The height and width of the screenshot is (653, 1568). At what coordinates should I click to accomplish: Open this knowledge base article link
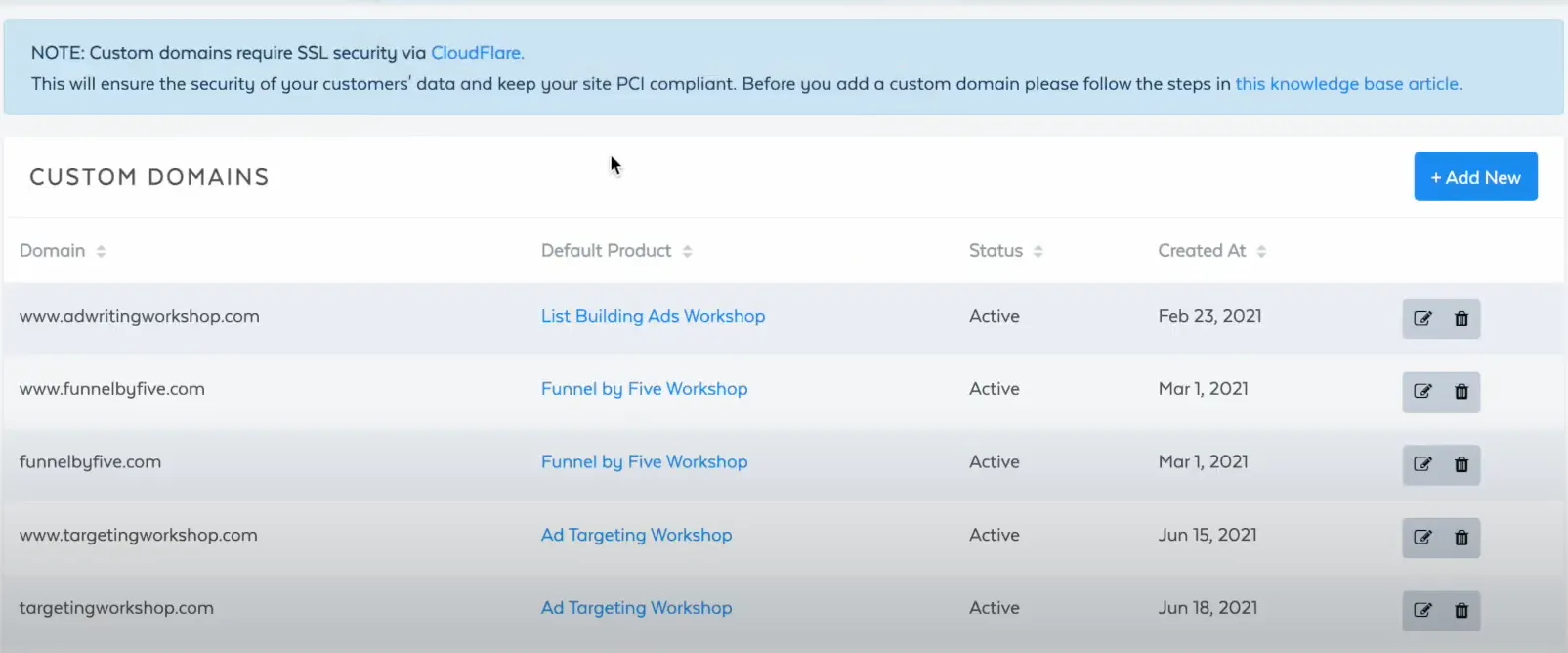point(1348,84)
